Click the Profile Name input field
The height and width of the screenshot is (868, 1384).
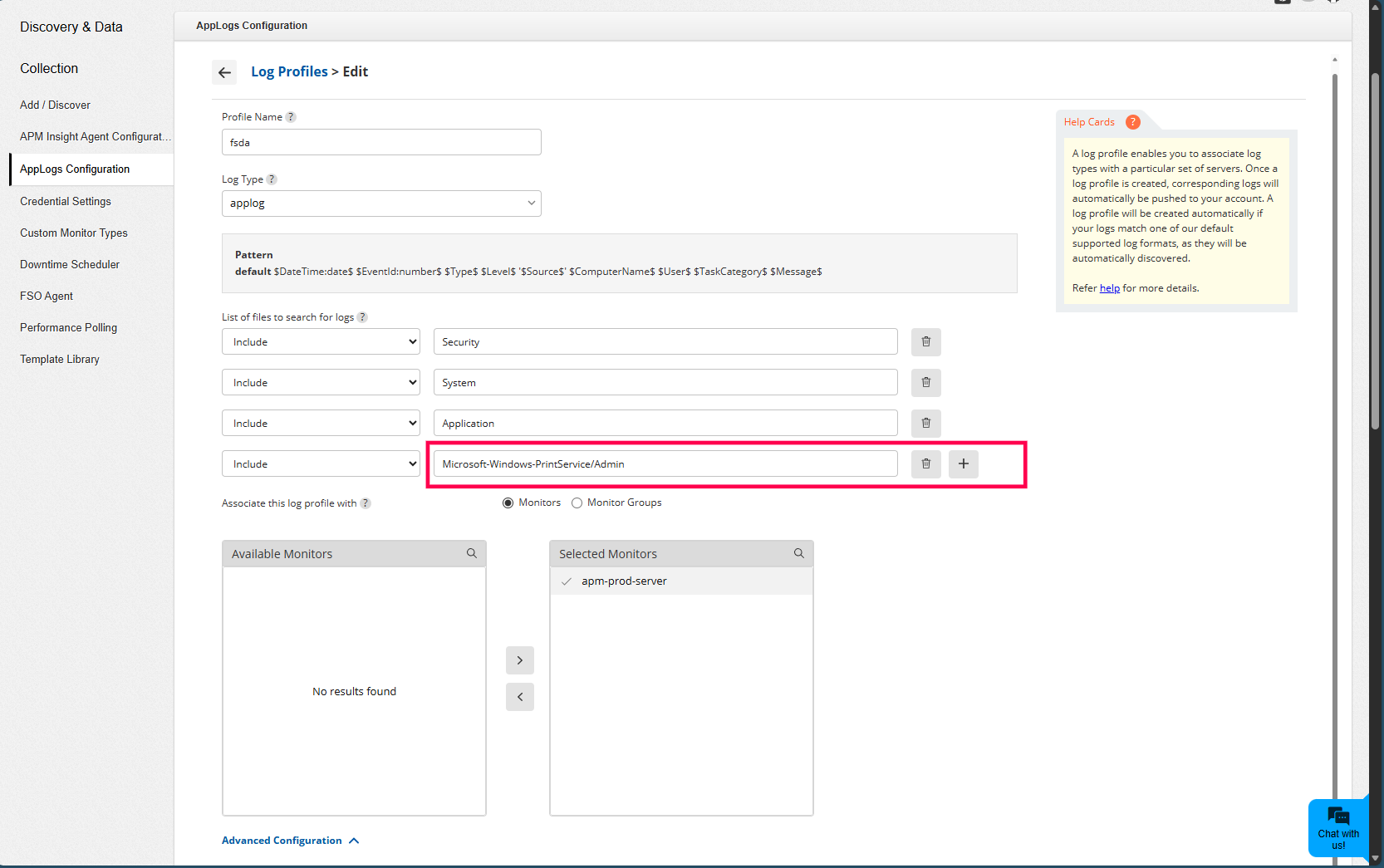(381, 143)
